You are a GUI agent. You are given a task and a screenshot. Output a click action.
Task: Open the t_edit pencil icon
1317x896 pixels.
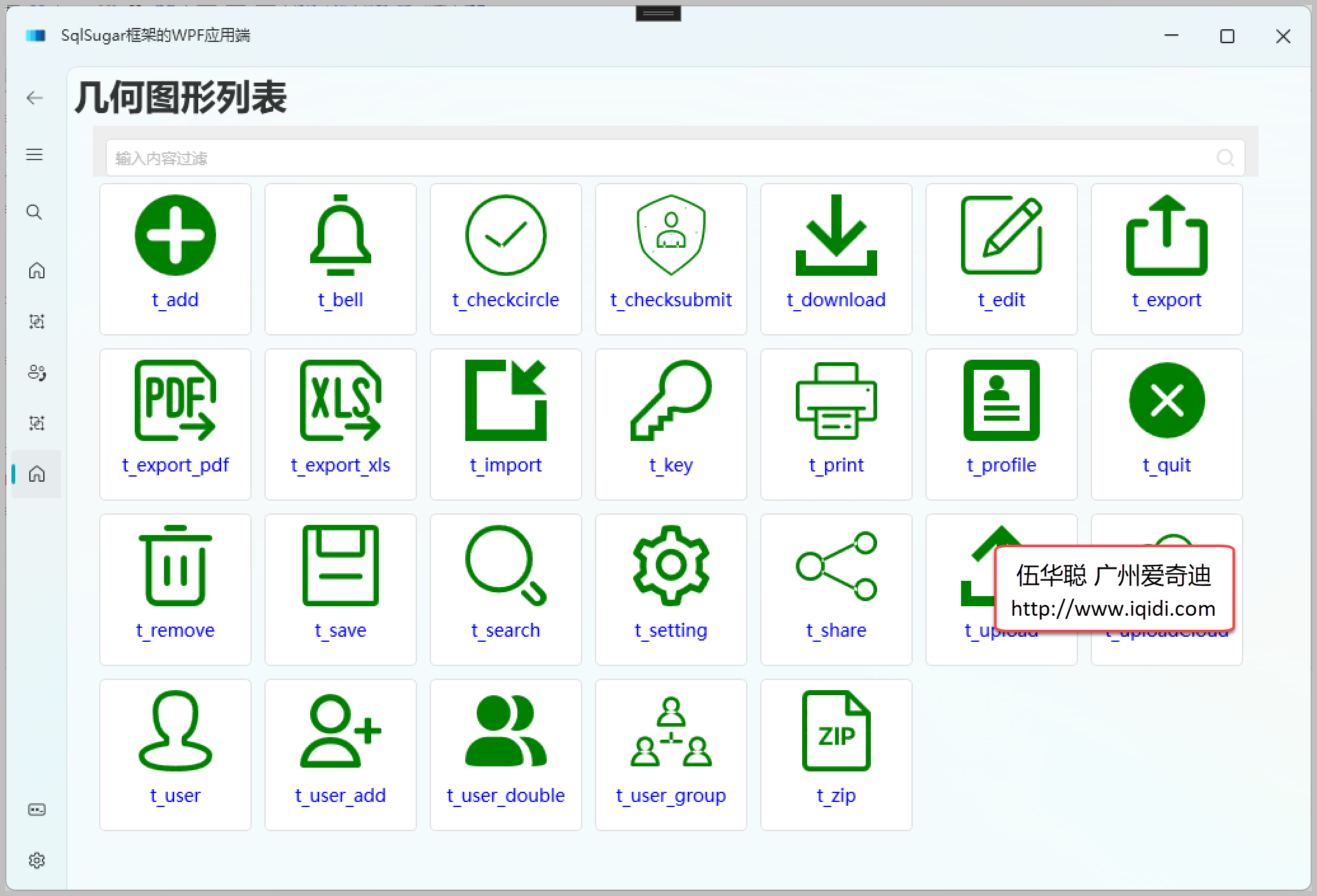tap(1001, 234)
